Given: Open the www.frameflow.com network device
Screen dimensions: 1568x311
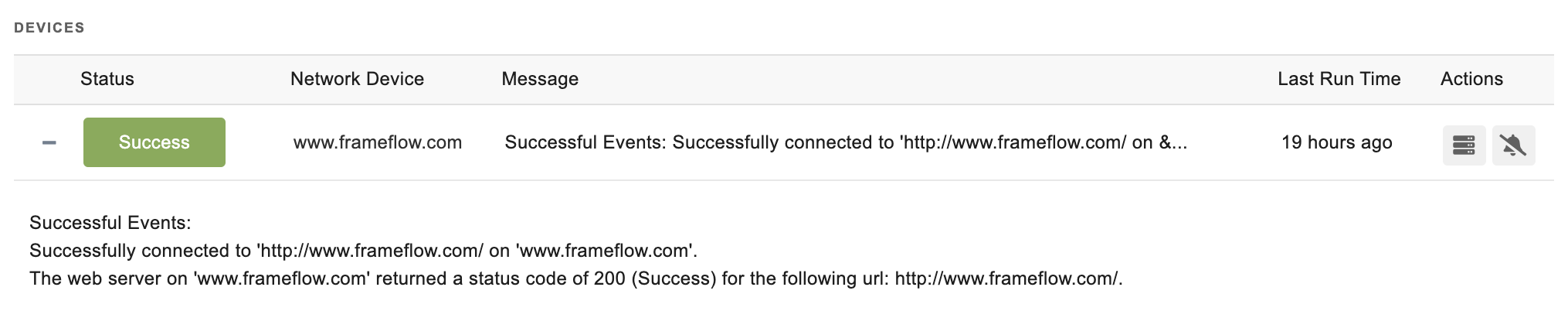Looking at the screenshot, I should point(378,142).
